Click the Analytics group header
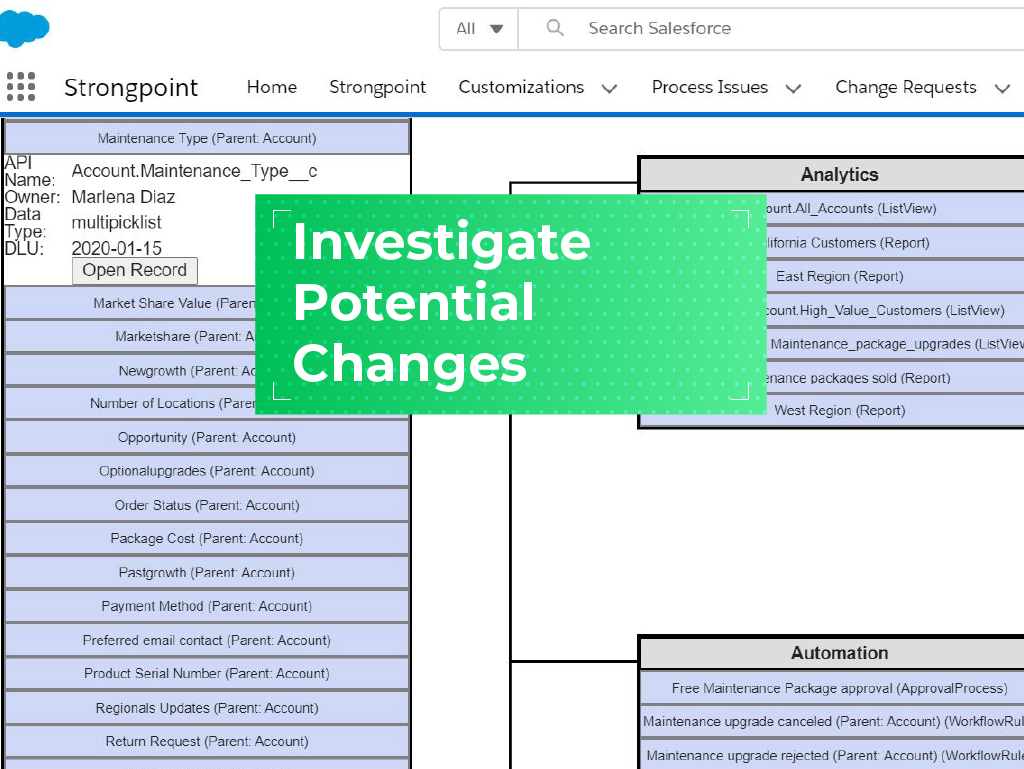Viewport: 1024px width, 769px height. (x=839, y=174)
